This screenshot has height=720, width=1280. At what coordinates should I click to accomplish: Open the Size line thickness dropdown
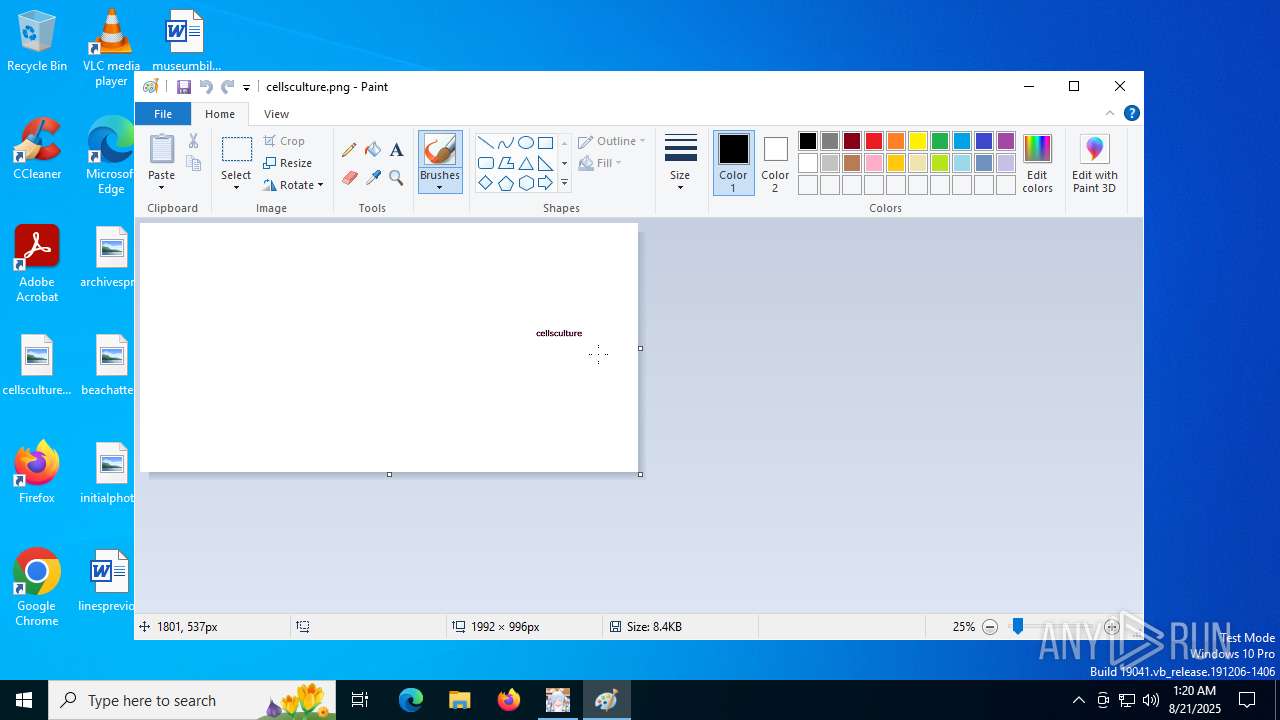click(680, 163)
